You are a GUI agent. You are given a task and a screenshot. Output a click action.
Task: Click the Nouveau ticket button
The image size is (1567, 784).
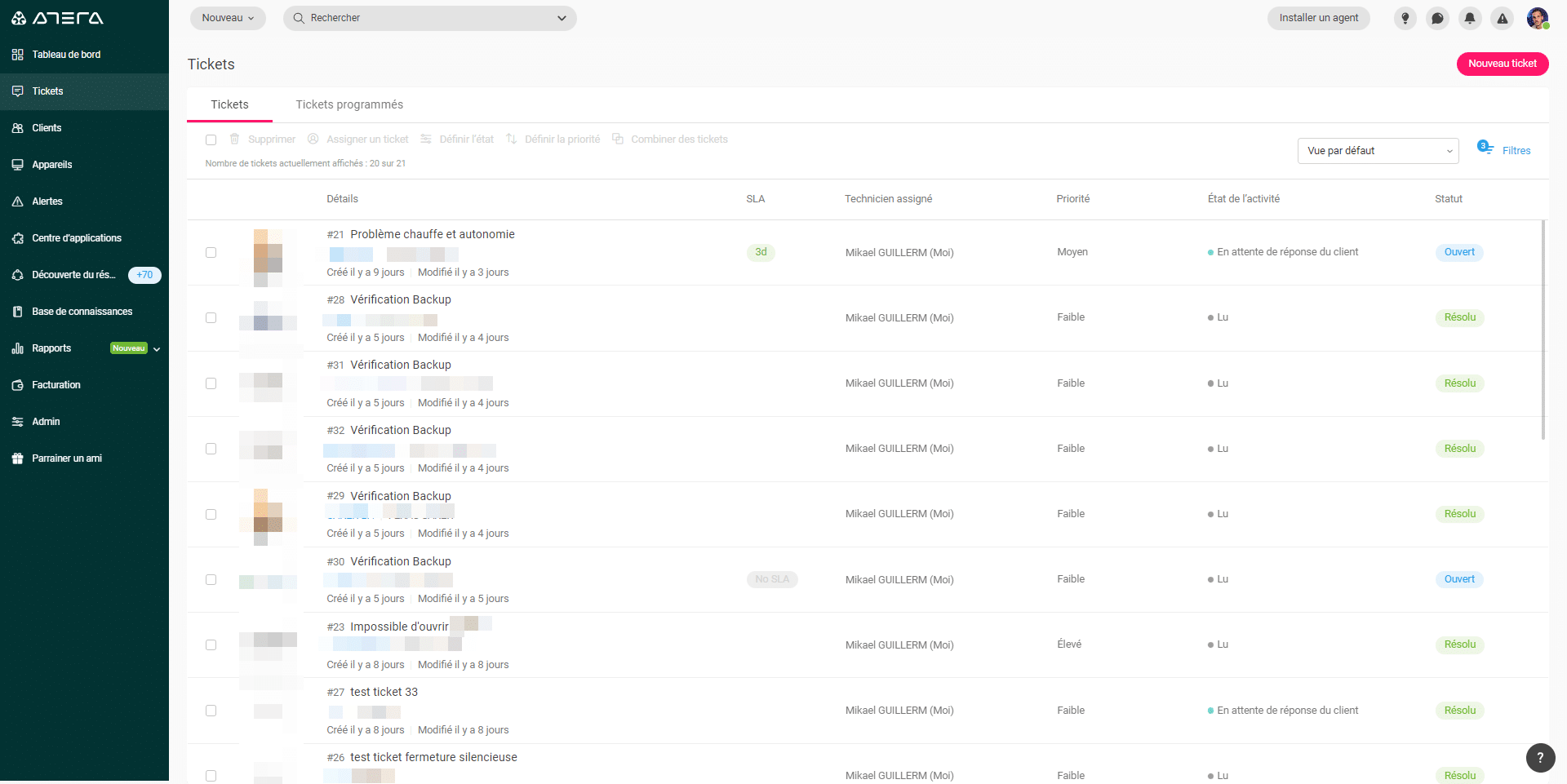1502,64
